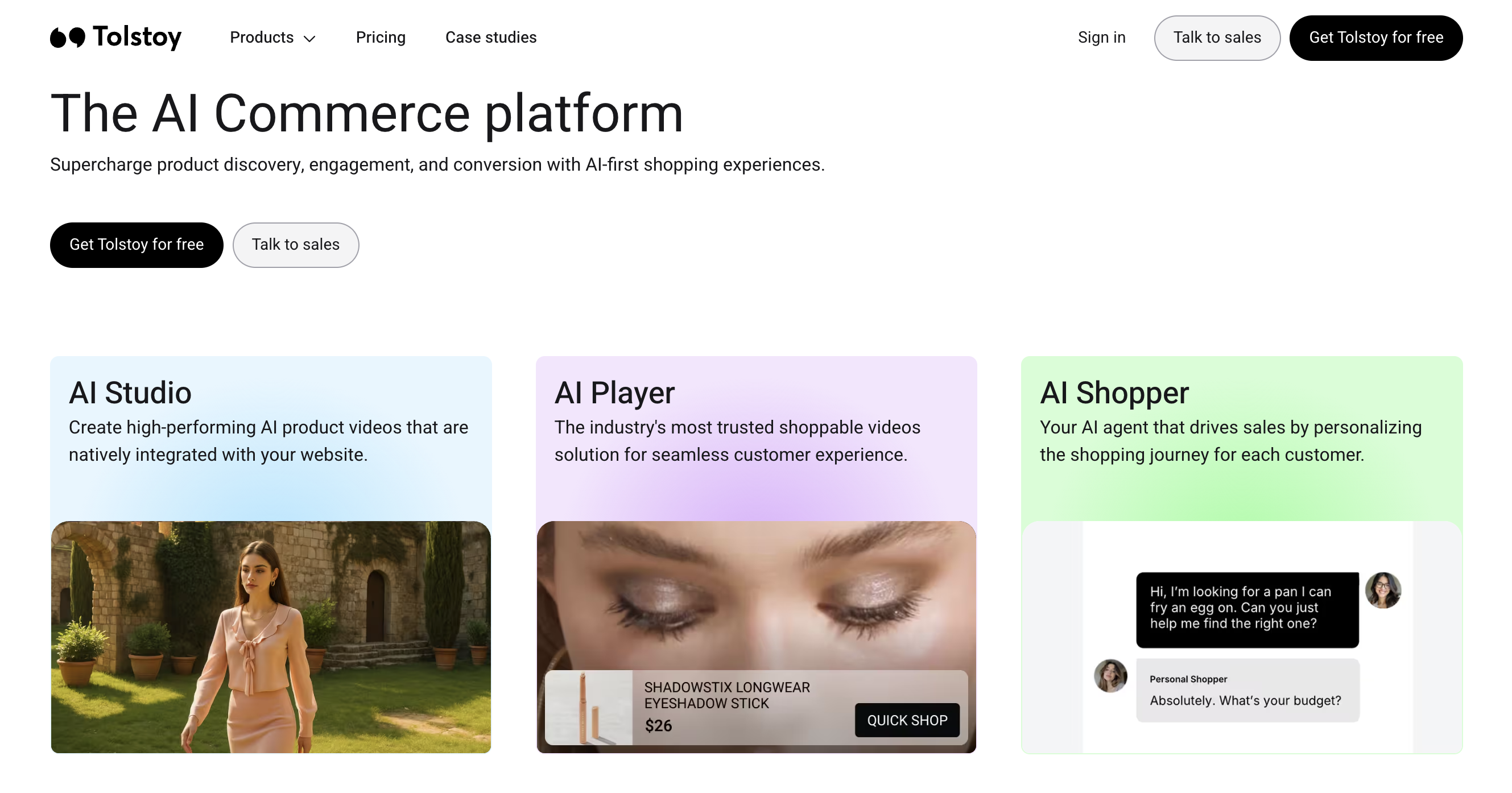The image size is (1512, 793).
Task: Click header Get Tolstoy for free button
Action: coord(1375,38)
